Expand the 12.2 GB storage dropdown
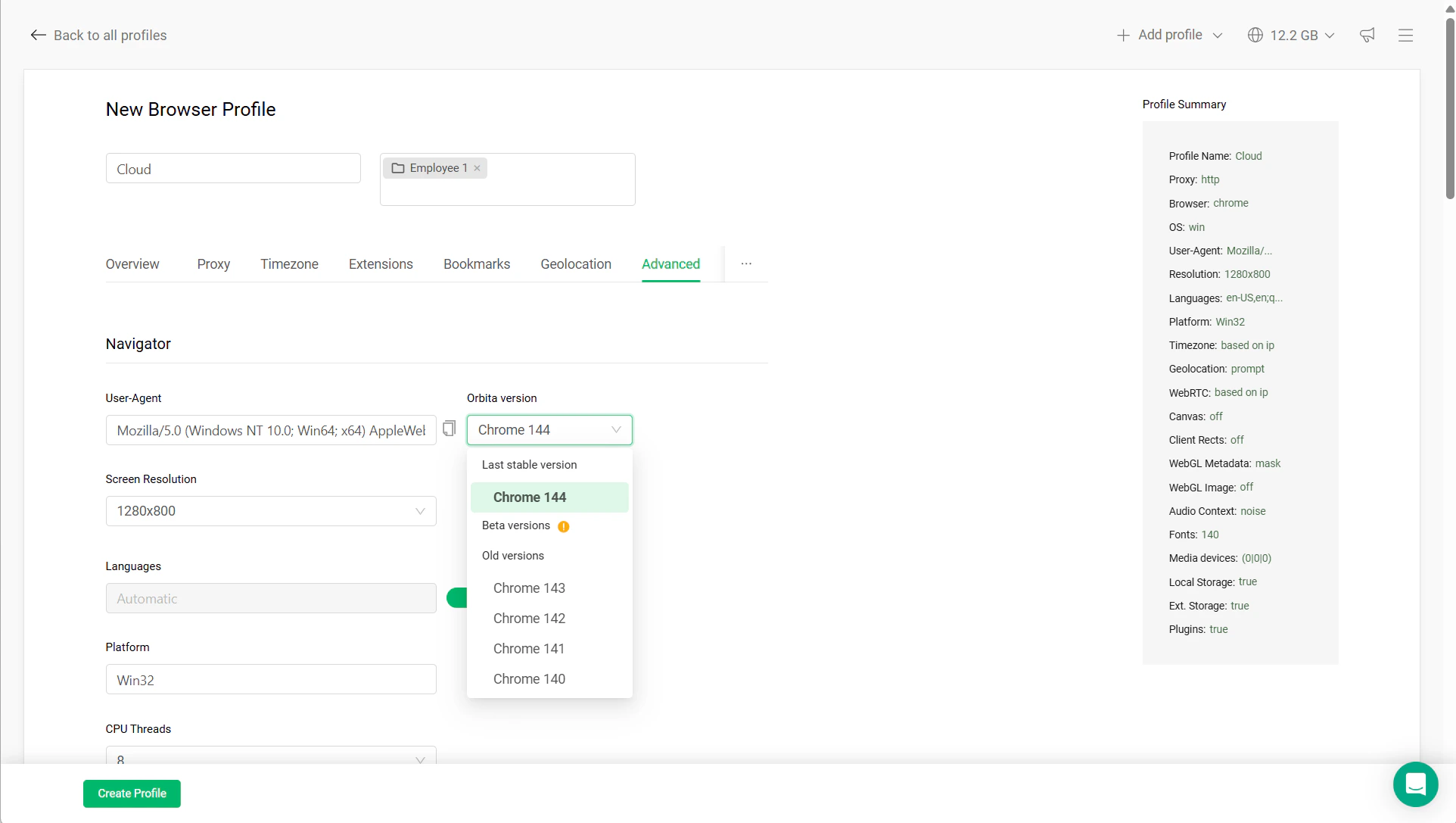The width and height of the screenshot is (1456, 823). 1329,35
